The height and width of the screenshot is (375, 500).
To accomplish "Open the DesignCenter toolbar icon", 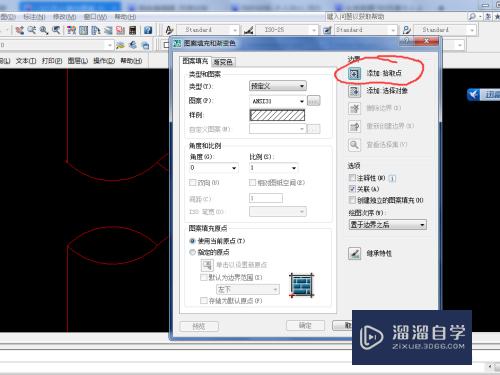I will 83,30.
